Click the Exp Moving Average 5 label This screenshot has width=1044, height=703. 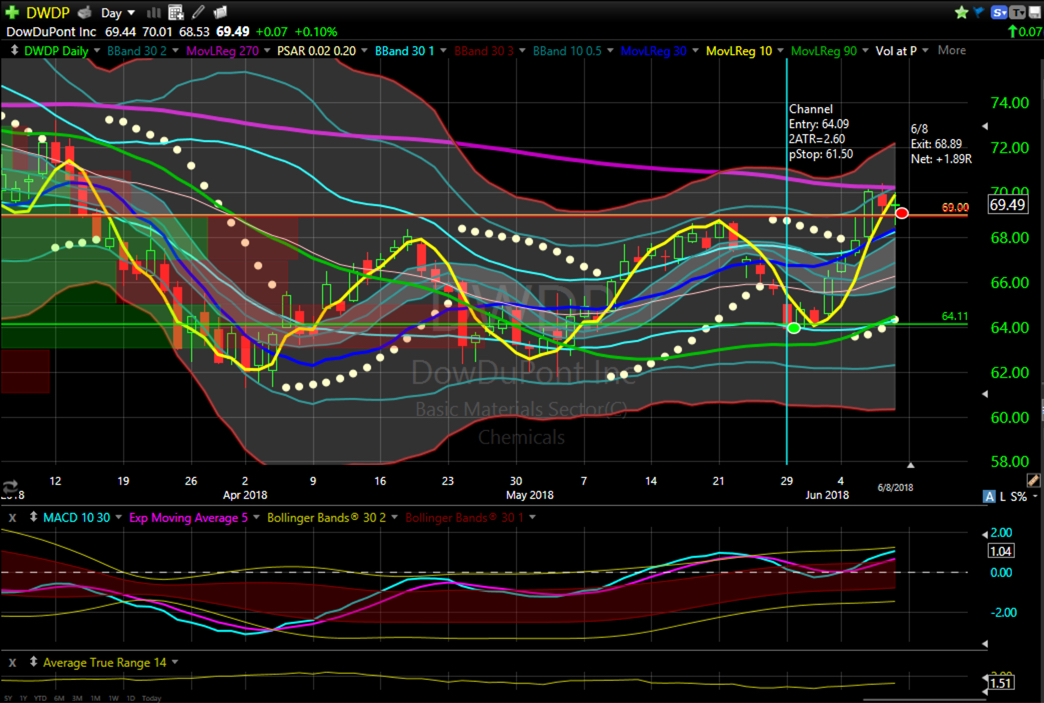click(188, 517)
